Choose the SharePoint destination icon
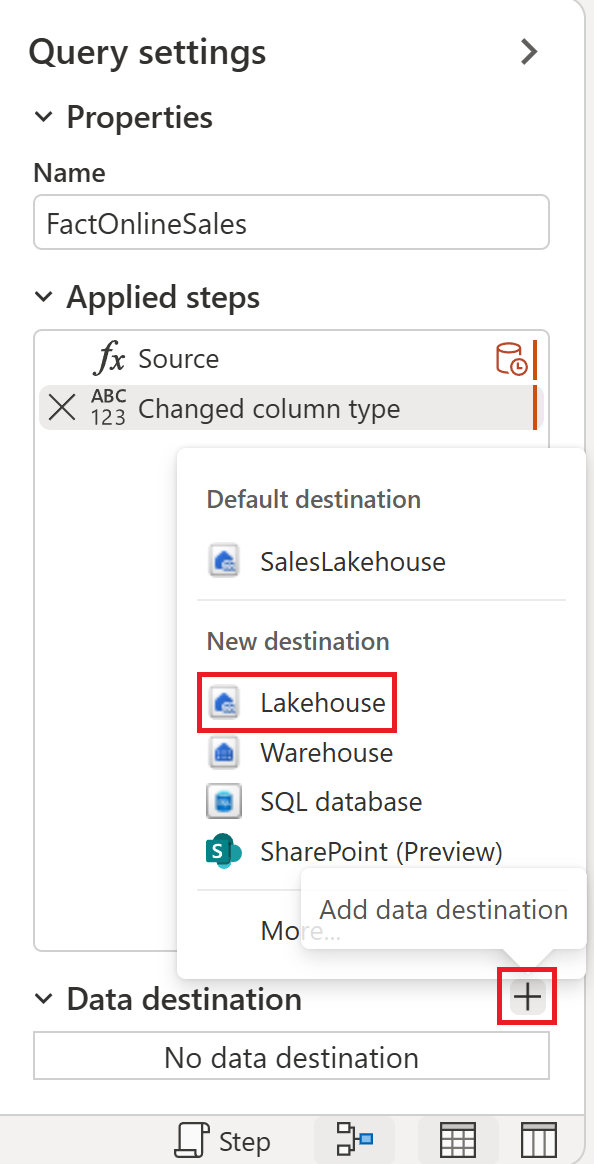This screenshot has width=594, height=1164. pyautogui.click(x=224, y=851)
